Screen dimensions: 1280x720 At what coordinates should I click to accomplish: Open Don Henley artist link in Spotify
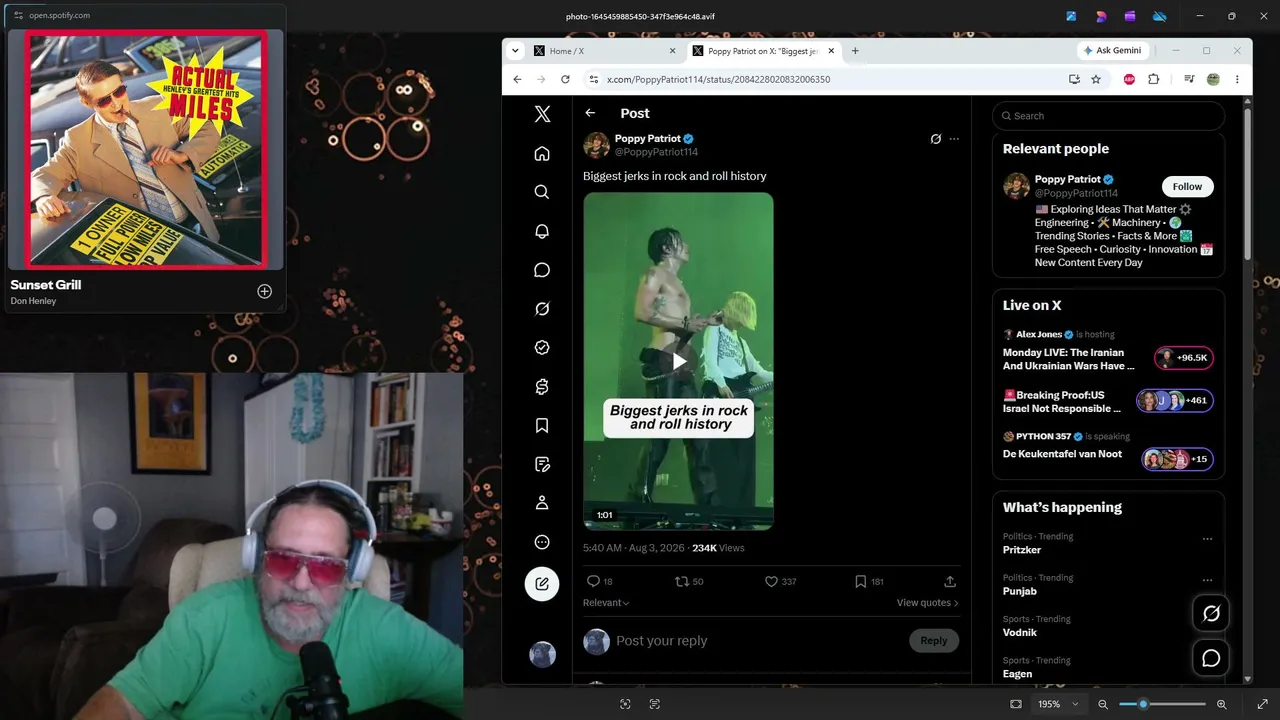pos(33,301)
